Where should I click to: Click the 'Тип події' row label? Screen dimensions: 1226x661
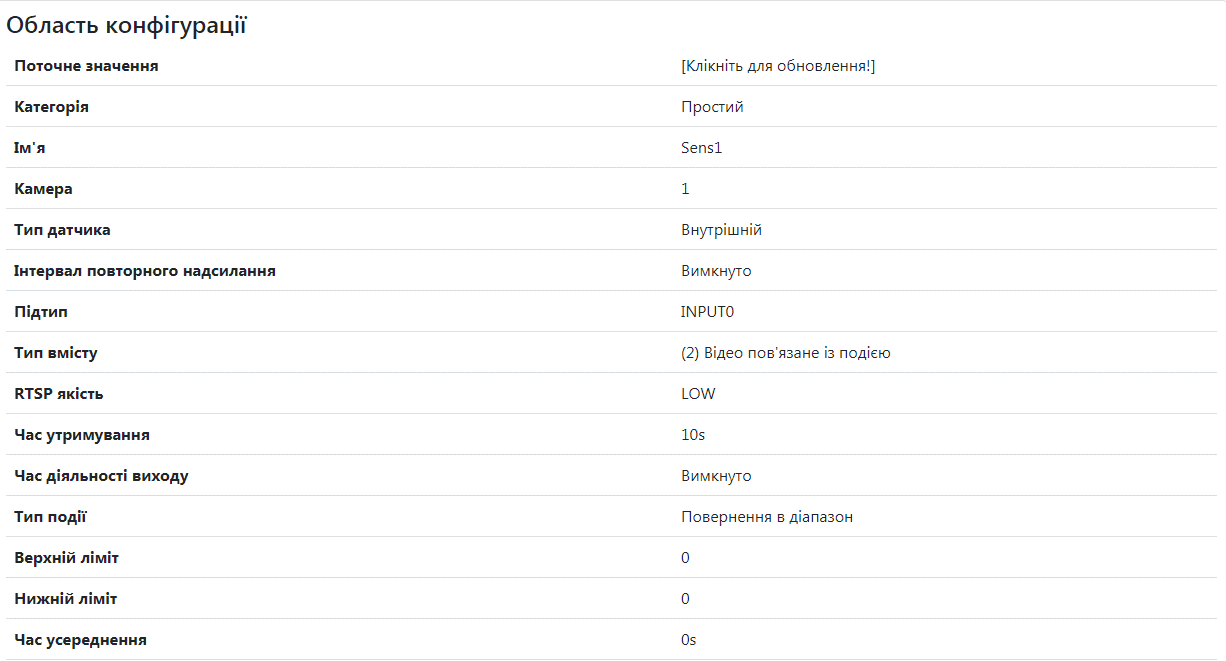(51, 517)
